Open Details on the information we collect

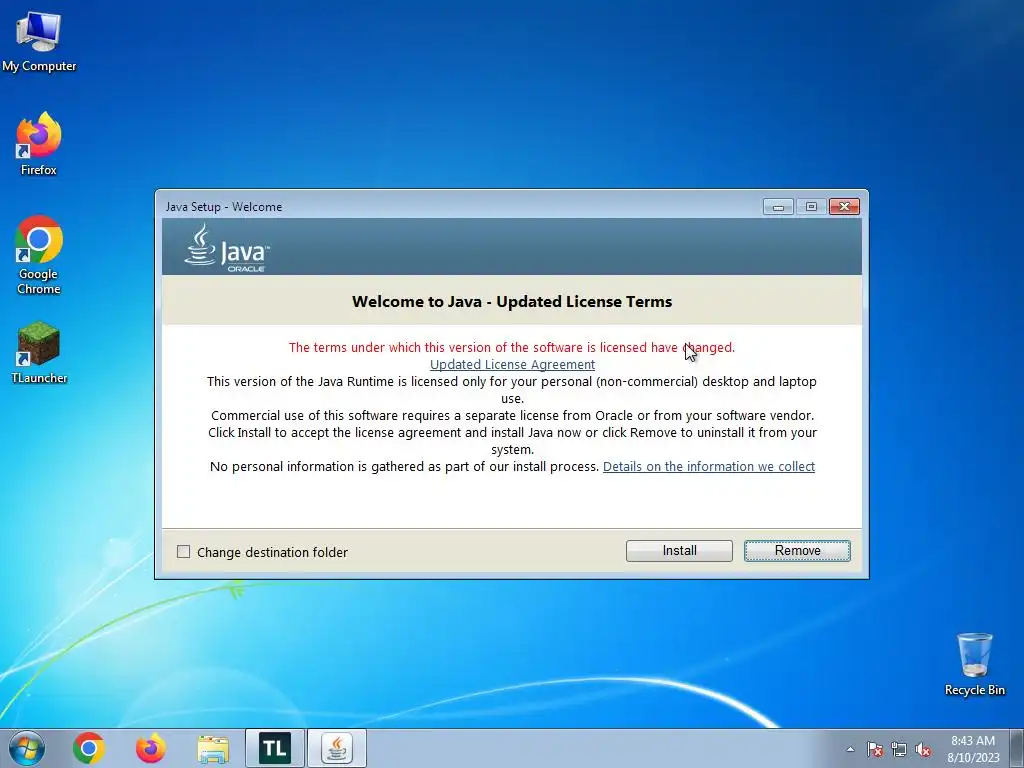click(x=709, y=466)
